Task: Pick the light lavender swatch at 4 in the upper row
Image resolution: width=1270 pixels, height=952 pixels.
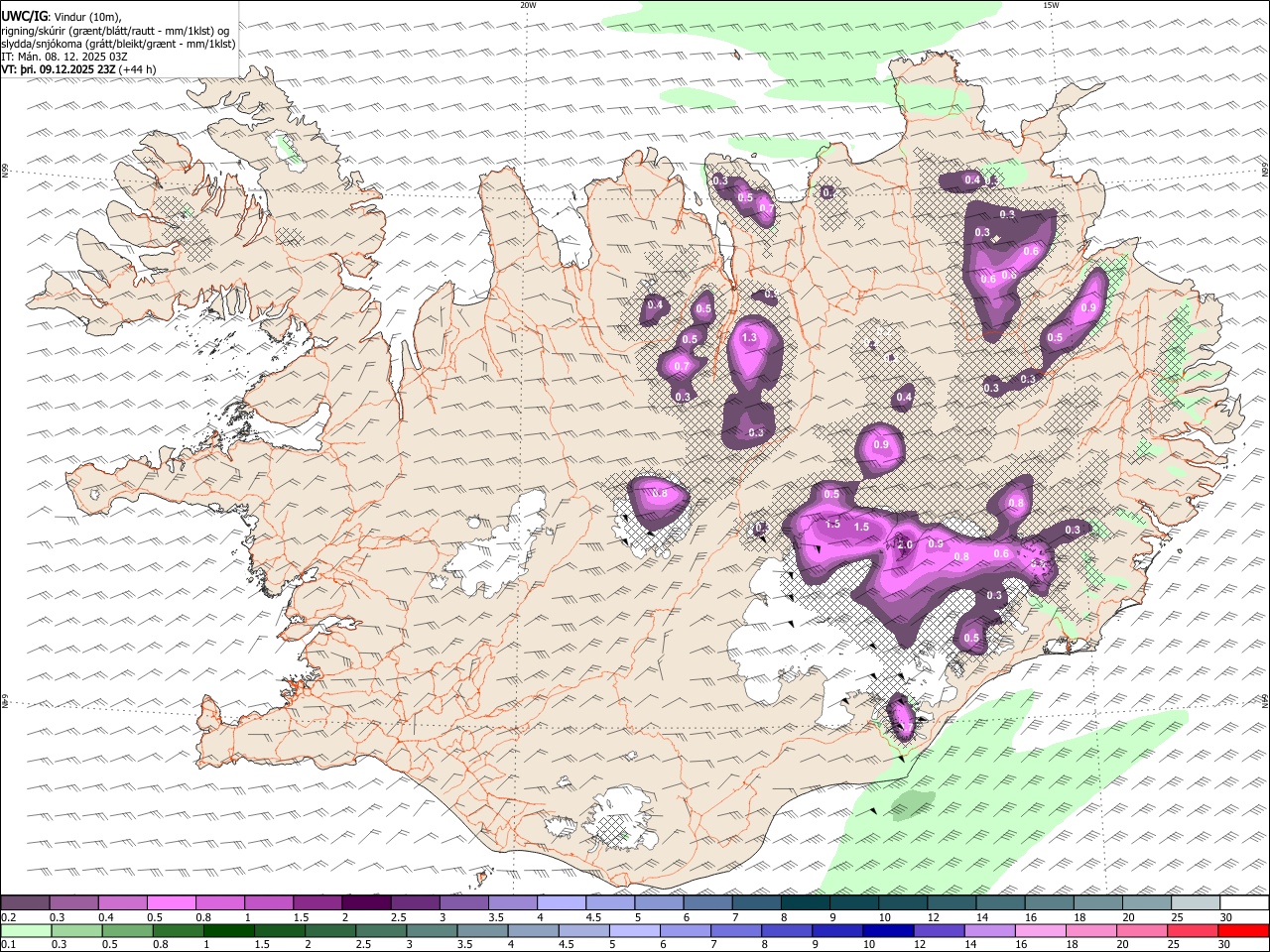Action: [x=562, y=902]
